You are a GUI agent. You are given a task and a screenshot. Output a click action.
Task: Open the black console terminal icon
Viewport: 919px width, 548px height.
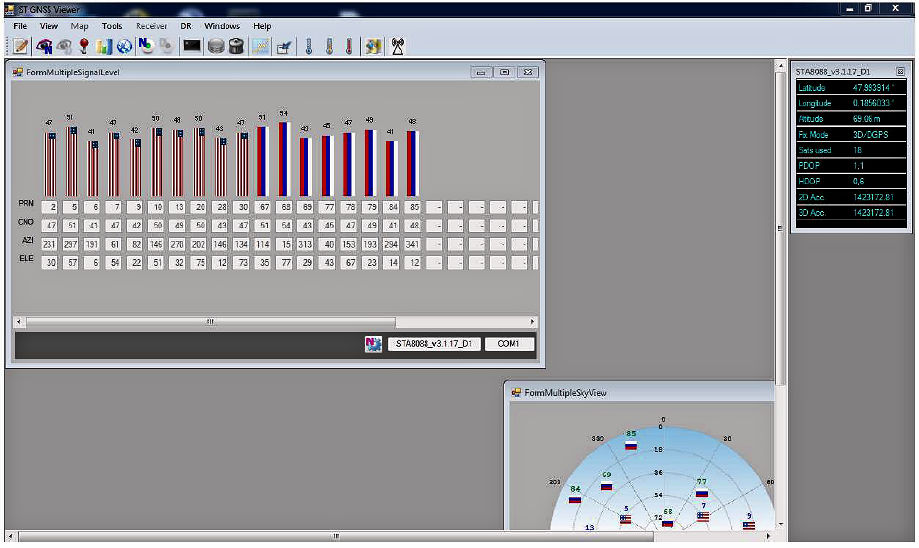(192, 46)
